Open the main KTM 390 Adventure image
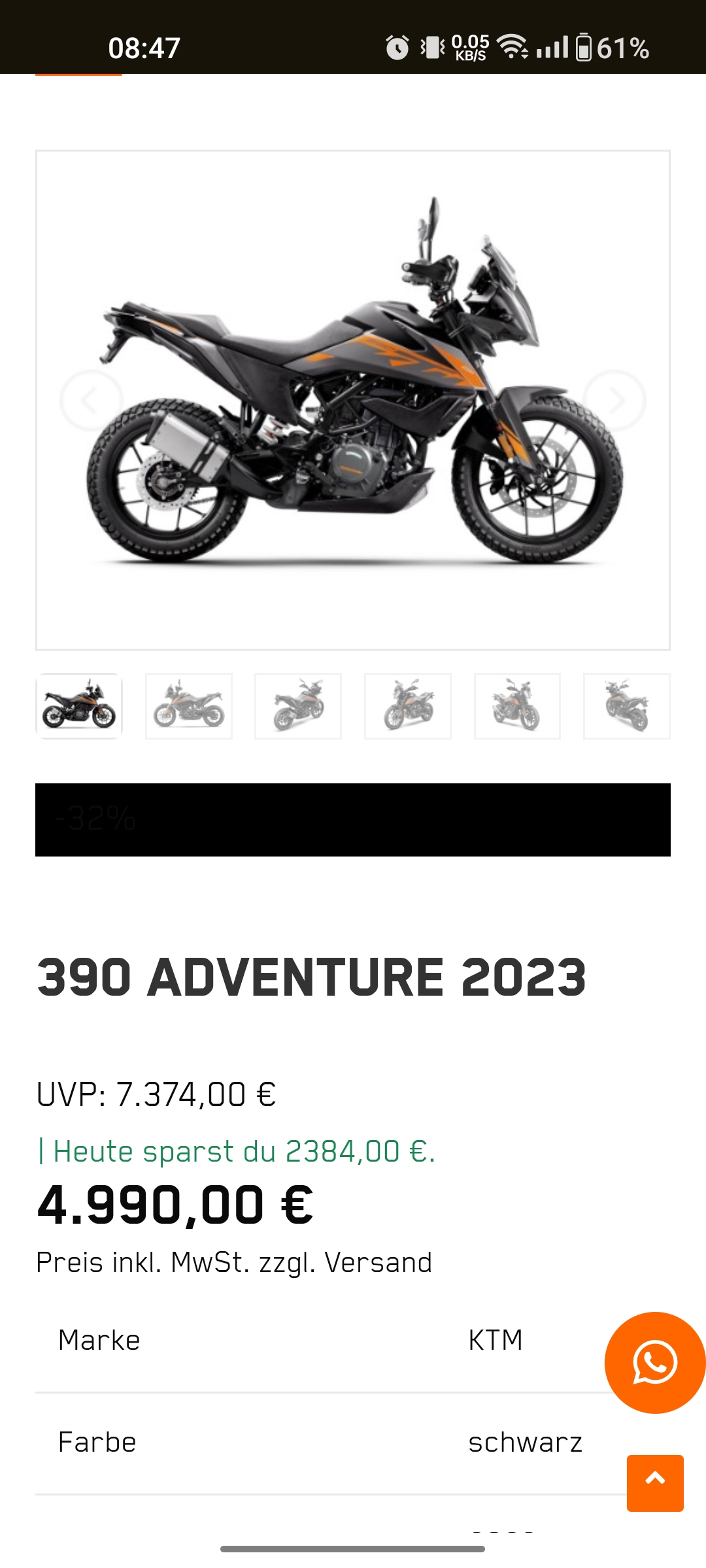706x1568 pixels. click(353, 400)
